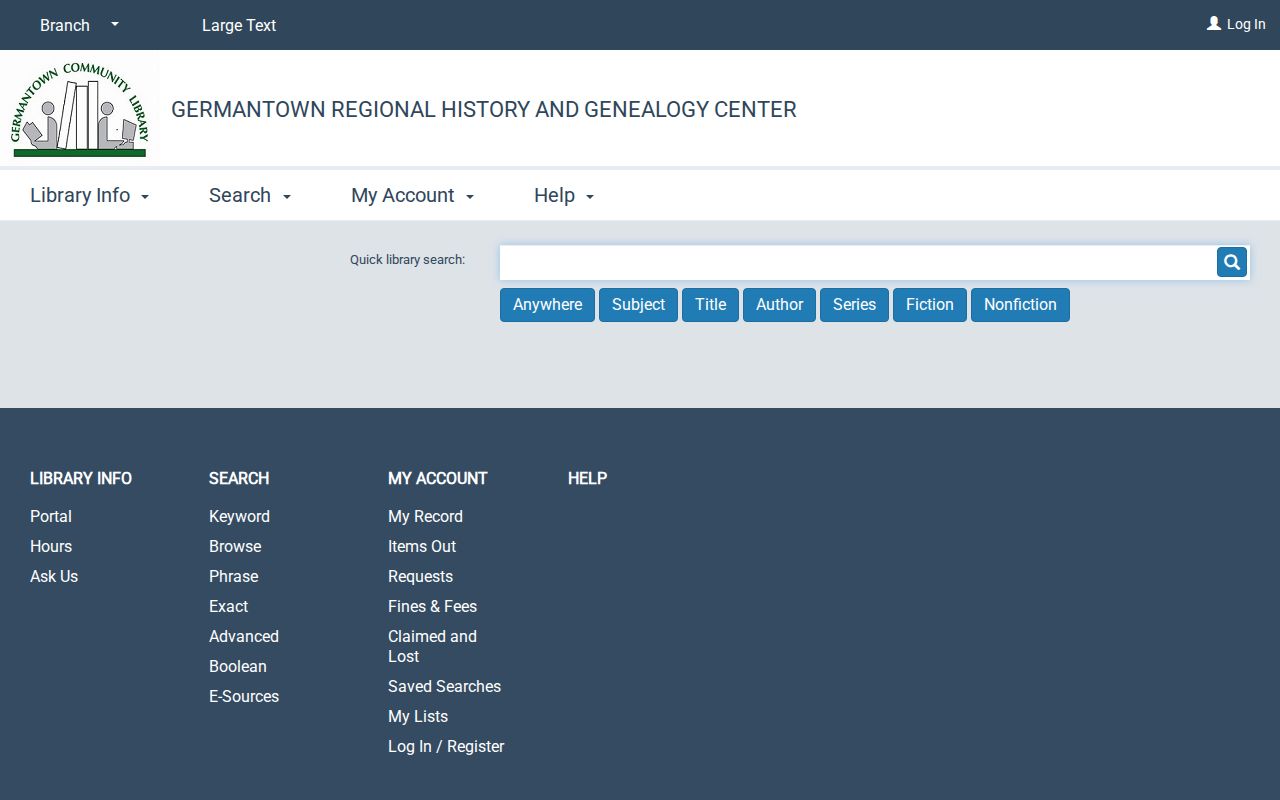The image size is (1280, 800).
Task: Click the Fiction filter button
Action: coord(930,305)
